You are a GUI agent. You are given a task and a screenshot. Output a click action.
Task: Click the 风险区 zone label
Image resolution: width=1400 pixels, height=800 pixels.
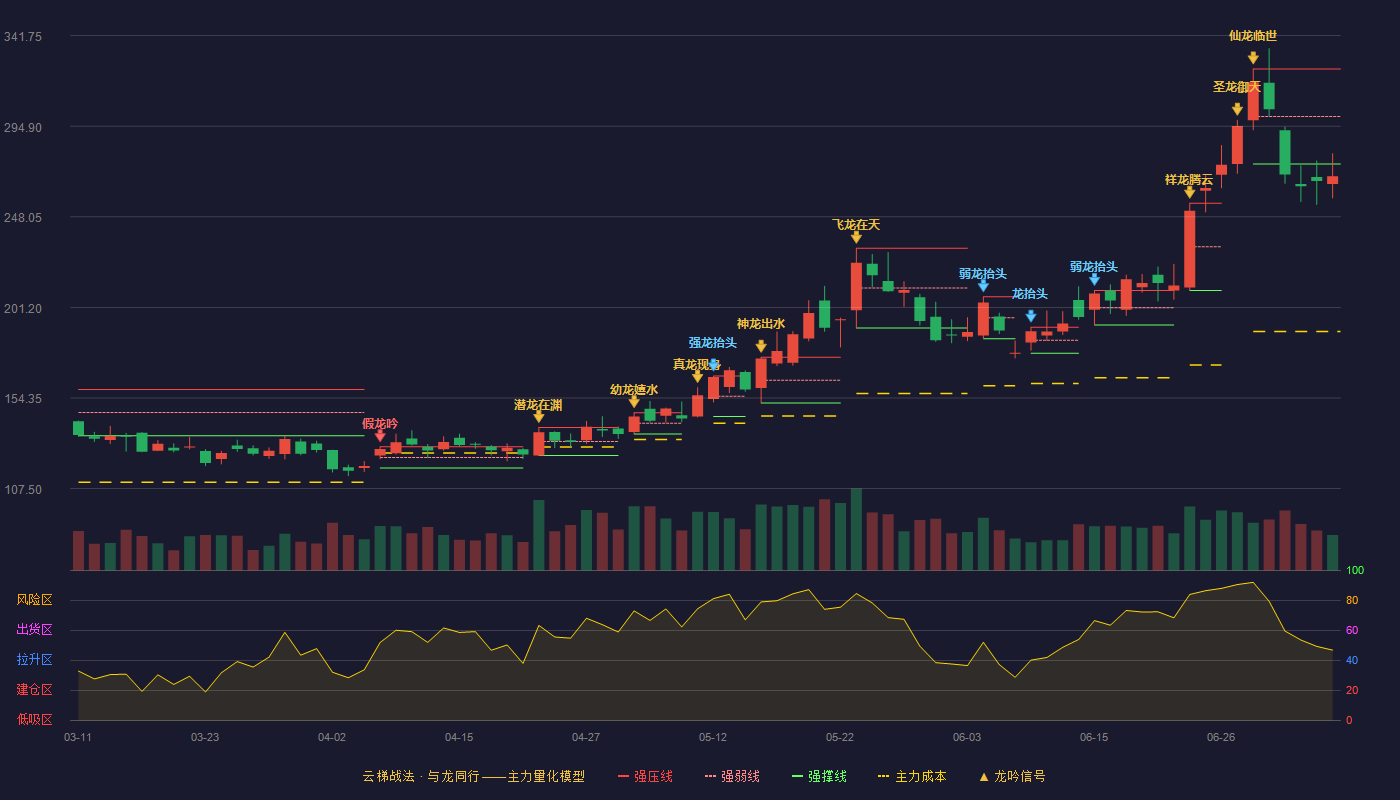[x=34, y=600]
